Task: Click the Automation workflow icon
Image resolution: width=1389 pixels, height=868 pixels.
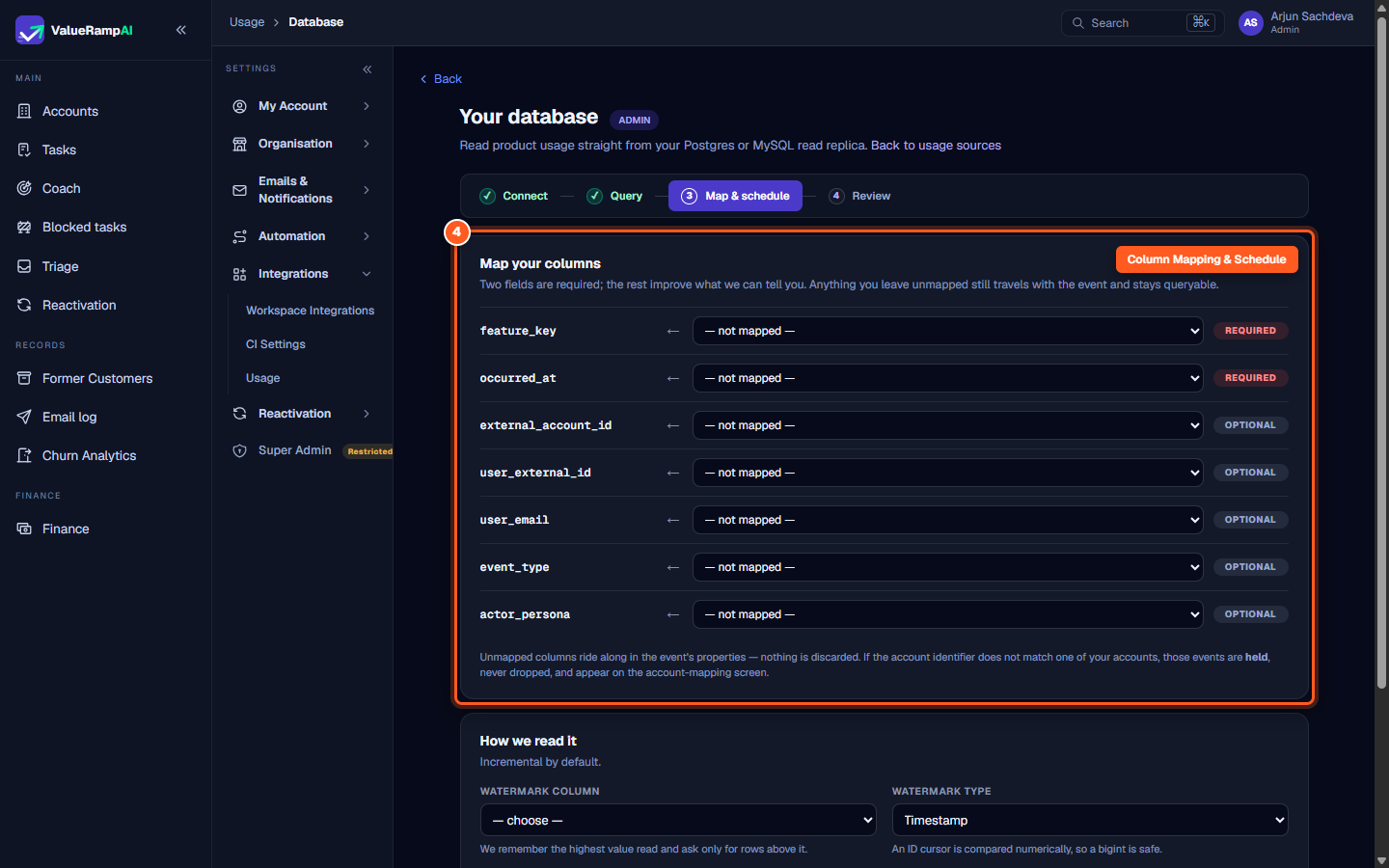Action: (x=239, y=236)
